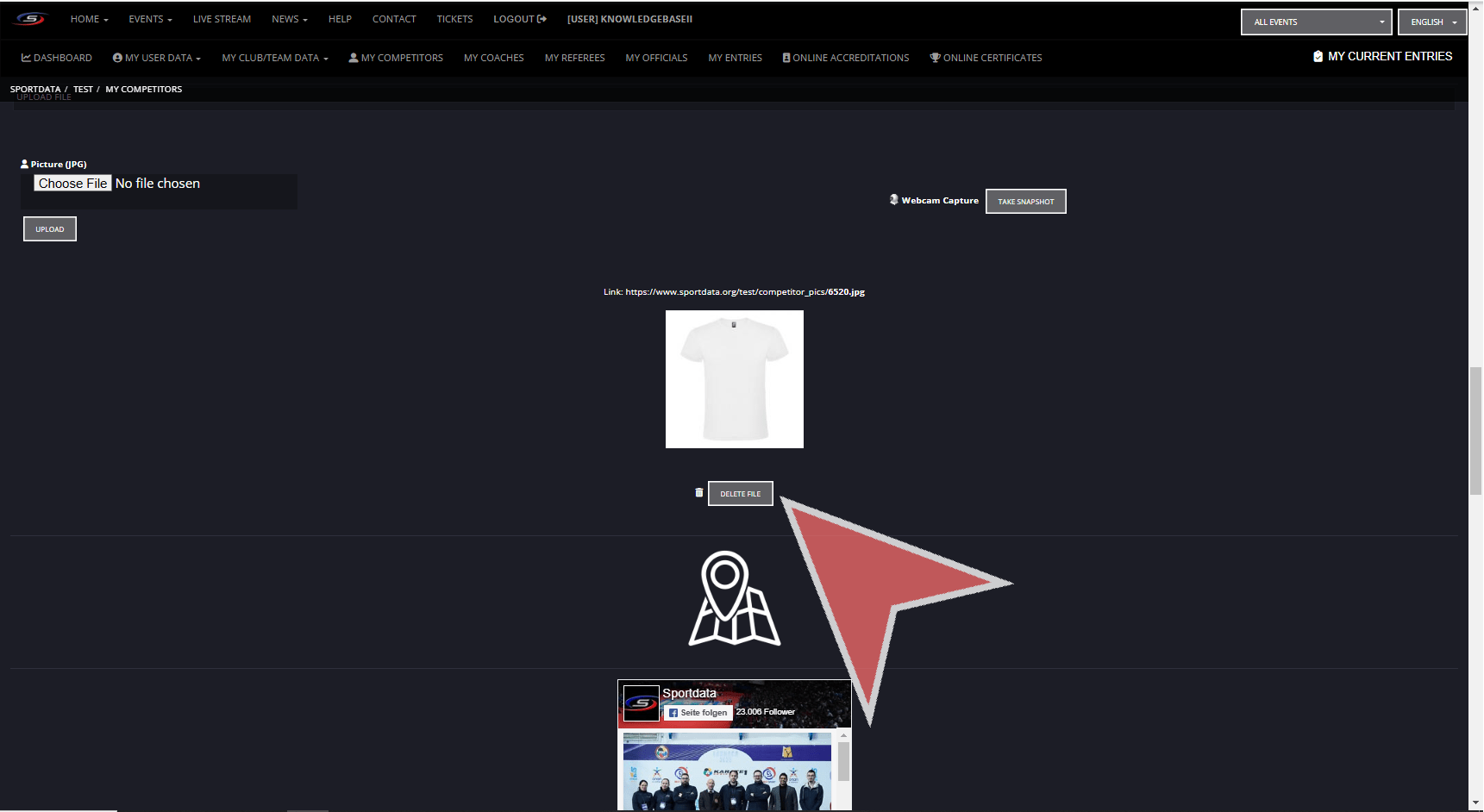Screen dimensions: 1484x812
Task: Click the webcam capture icon
Action: pos(894,200)
